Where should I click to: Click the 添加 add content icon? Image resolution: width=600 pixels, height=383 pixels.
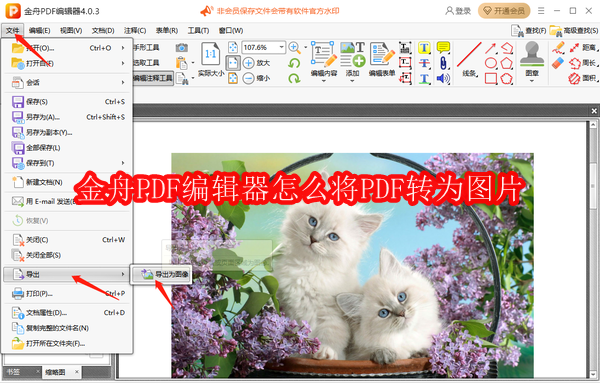tap(352, 55)
